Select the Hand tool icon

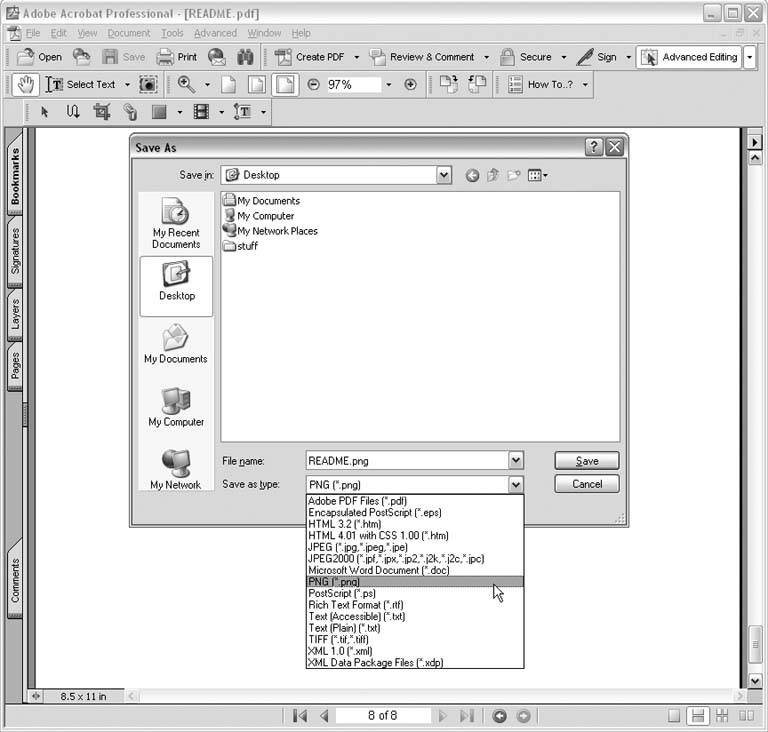[26, 85]
